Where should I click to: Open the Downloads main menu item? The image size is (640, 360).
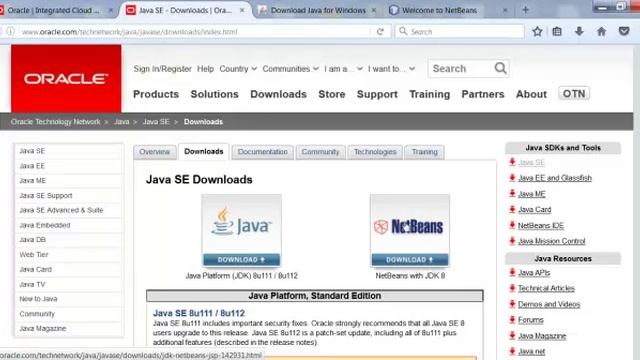click(x=278, y=94)
